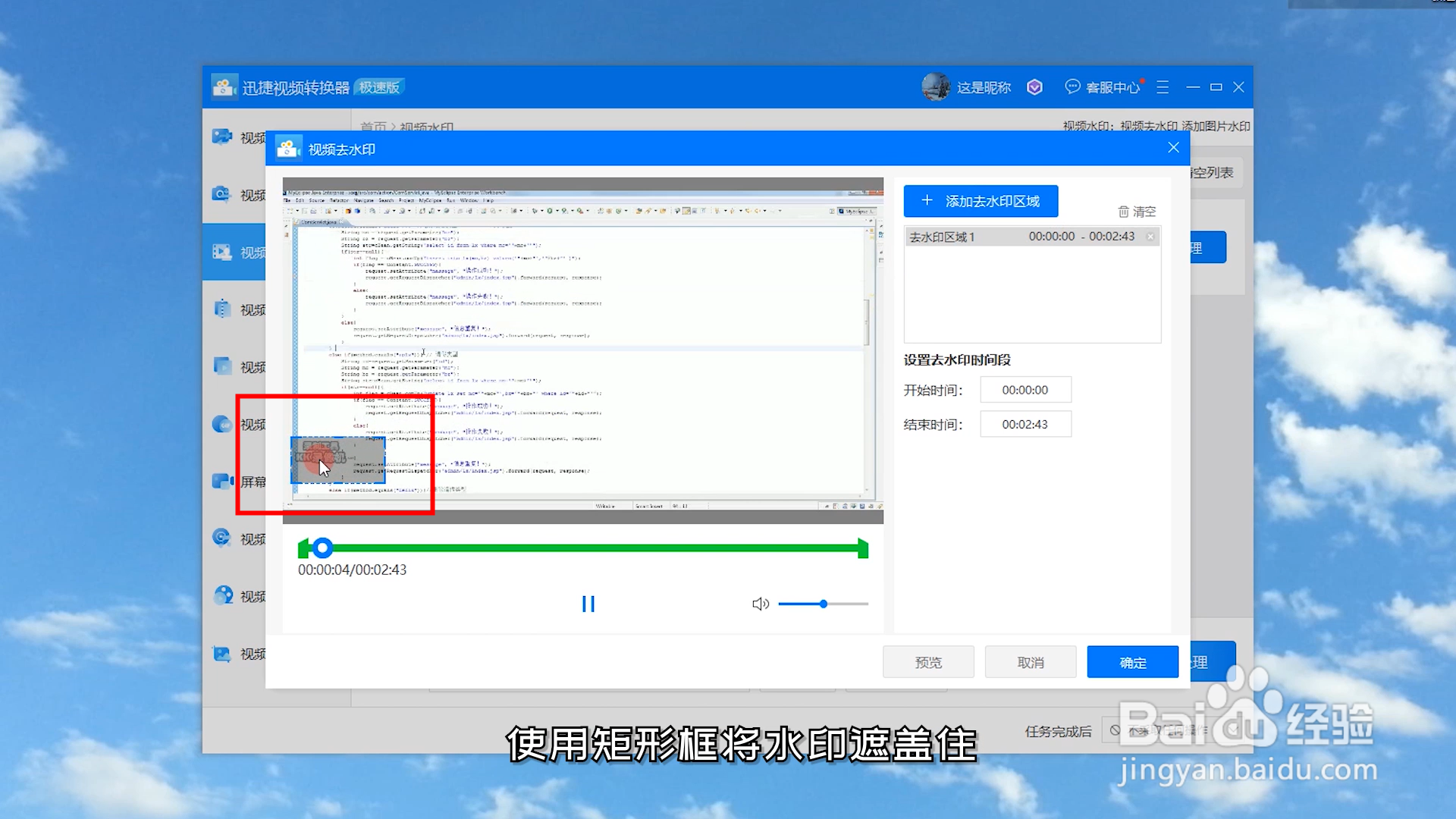1456x819 pixels.
Task: Close the video watermark removal dialog
Action: point(1173,148)
